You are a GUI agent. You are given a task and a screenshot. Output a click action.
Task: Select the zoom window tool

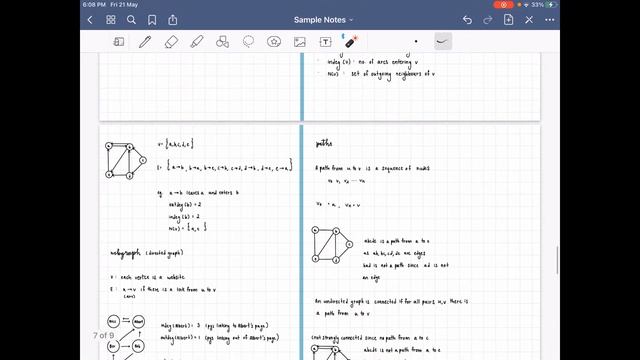tap(119, 42)
